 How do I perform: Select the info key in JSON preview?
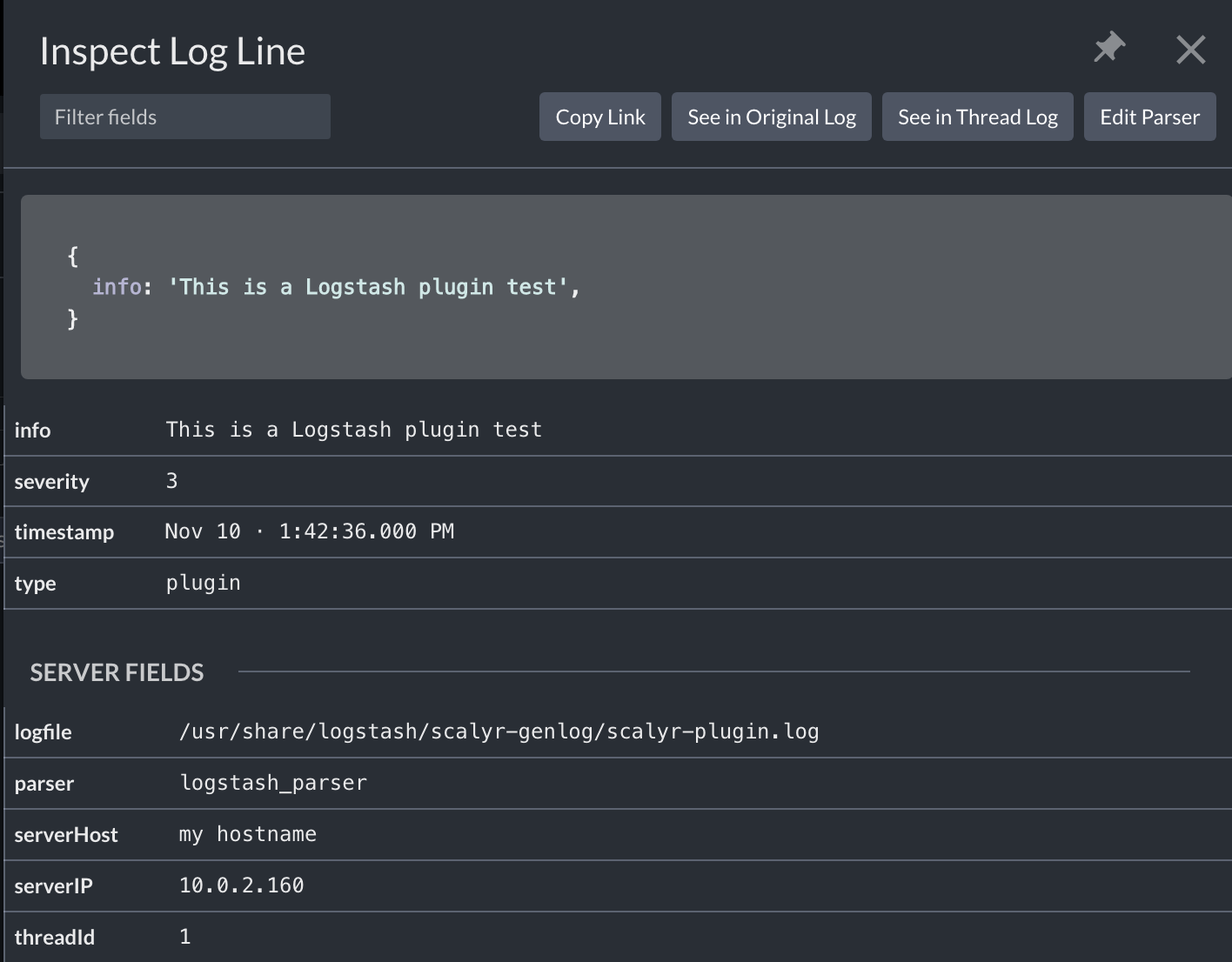click(117, 287)
